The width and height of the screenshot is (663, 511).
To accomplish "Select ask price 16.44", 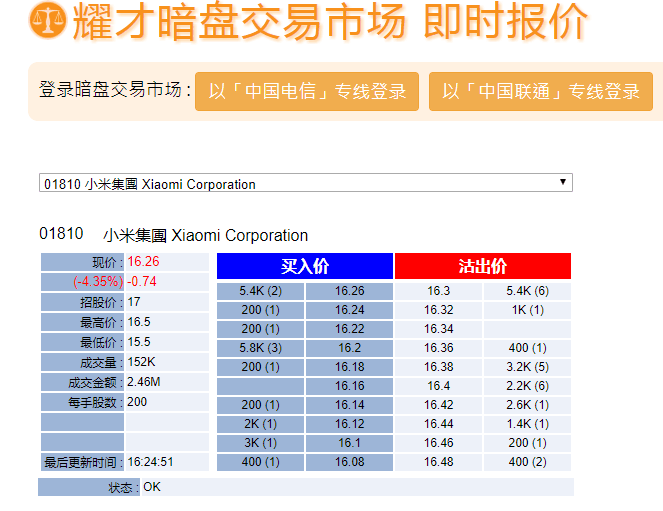I will 438,424.
